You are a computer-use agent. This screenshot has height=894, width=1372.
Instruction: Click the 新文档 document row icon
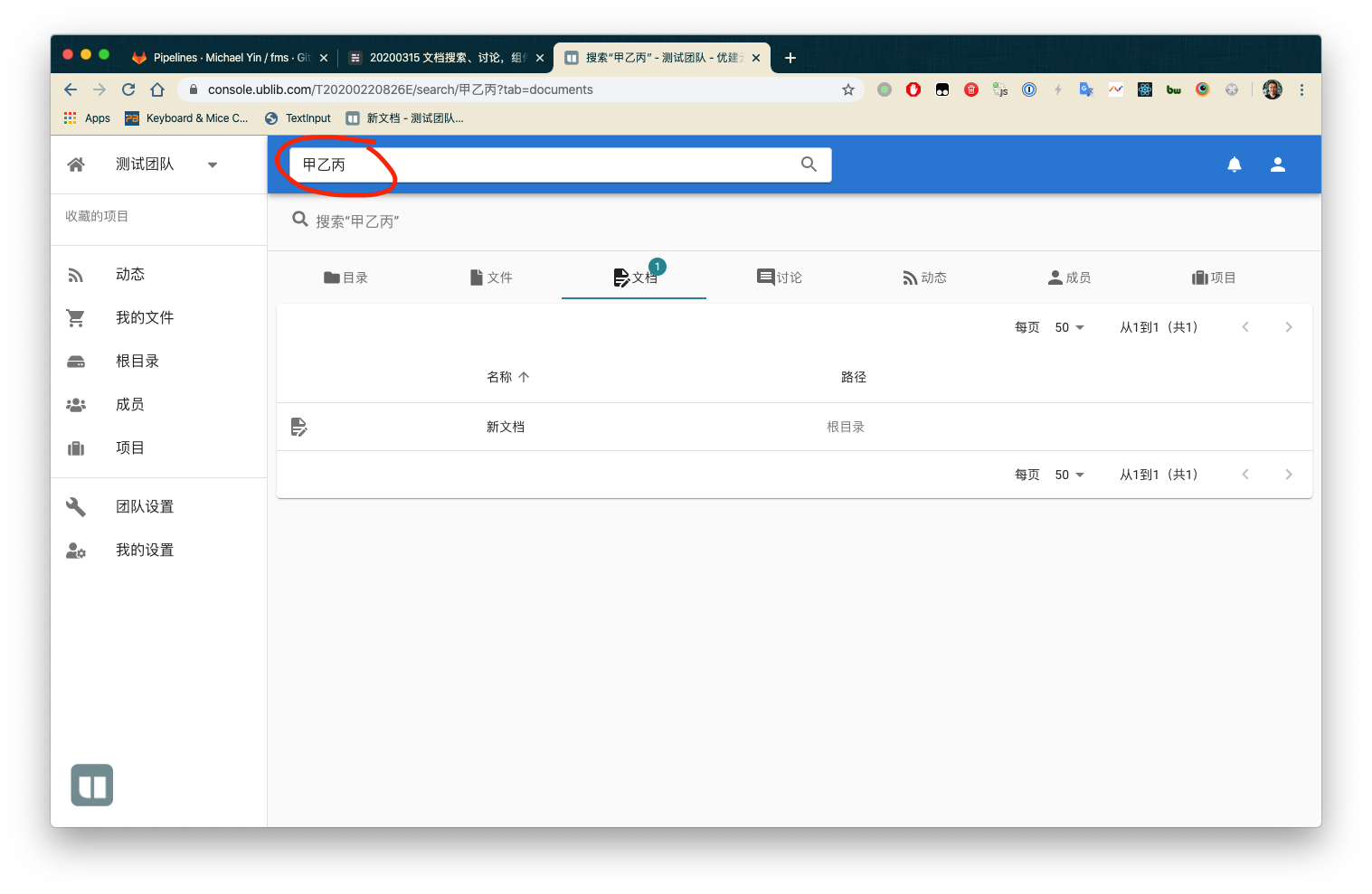tap(299, 427)
